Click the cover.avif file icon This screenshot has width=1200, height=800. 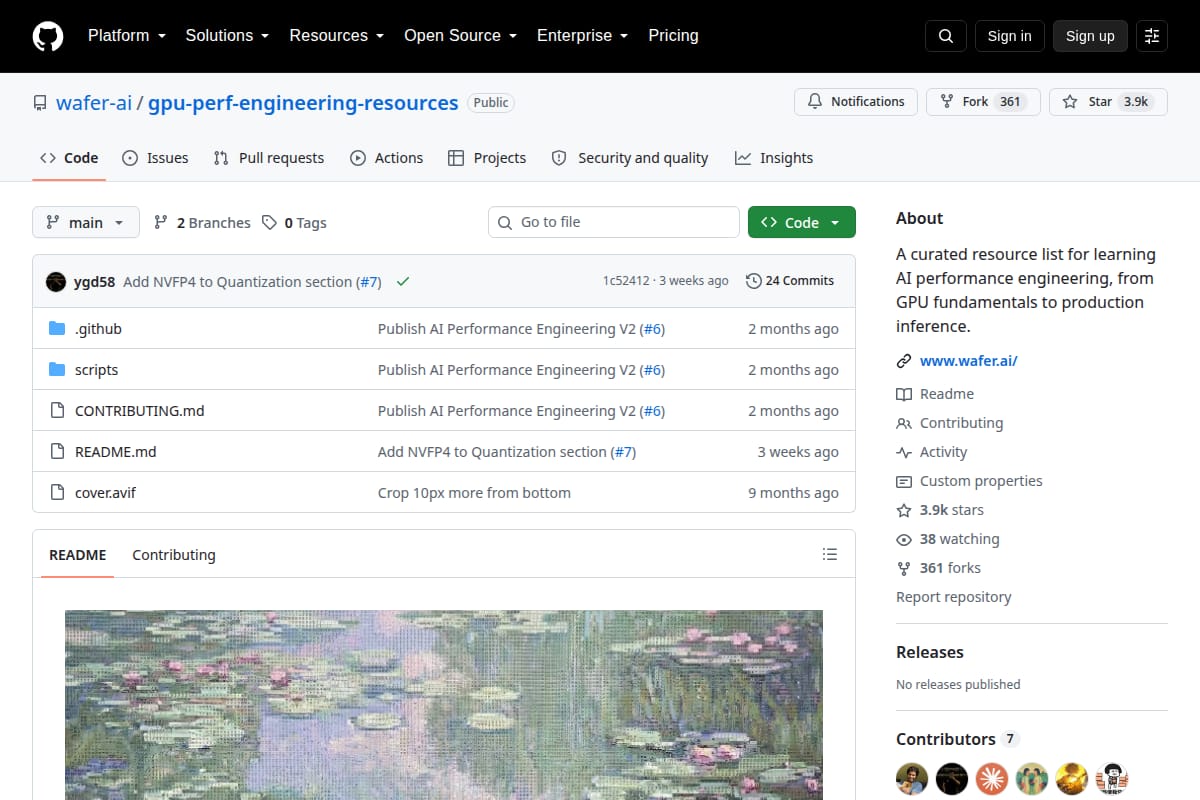click(57, 493)
